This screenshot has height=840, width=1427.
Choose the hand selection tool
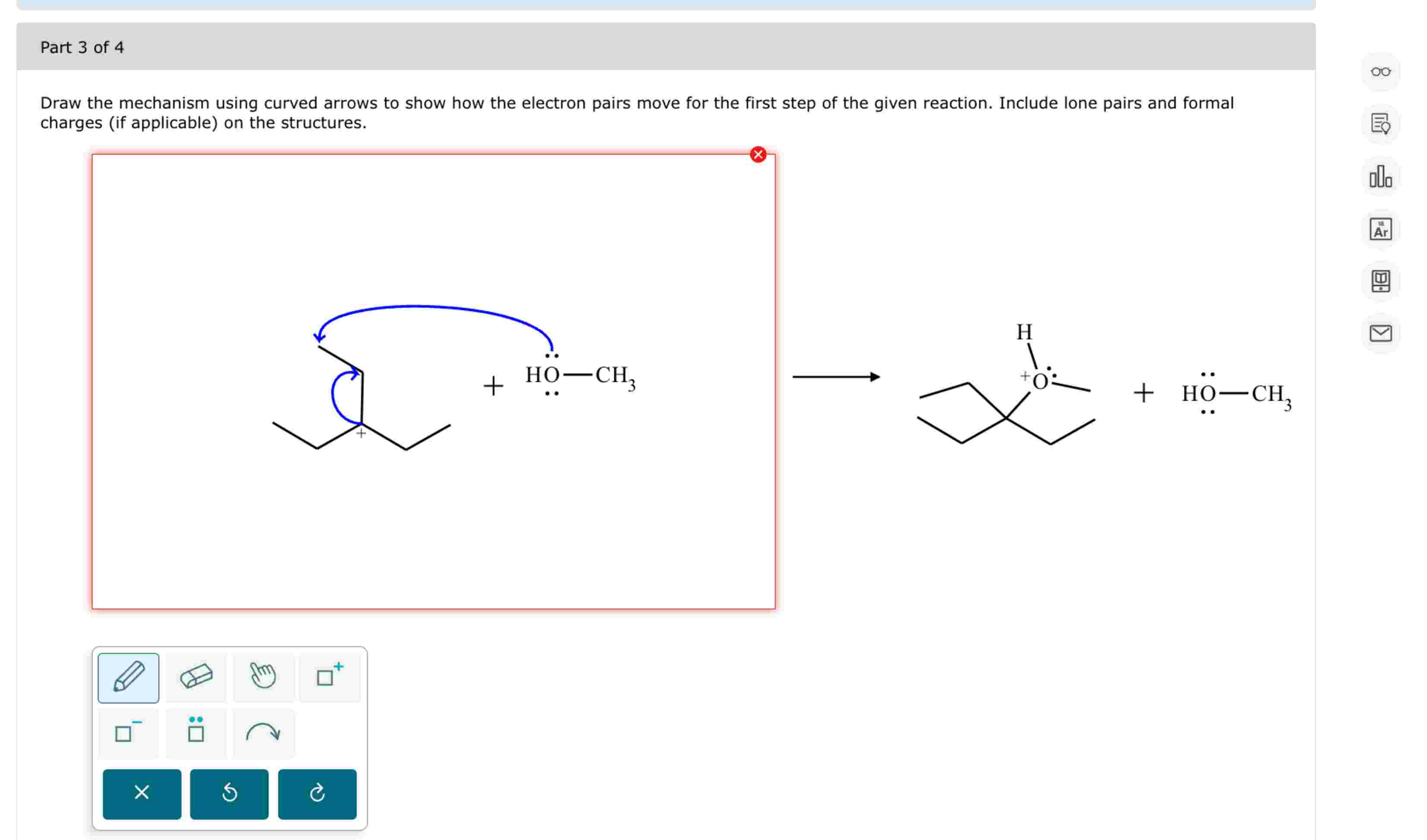coord(262,676)
